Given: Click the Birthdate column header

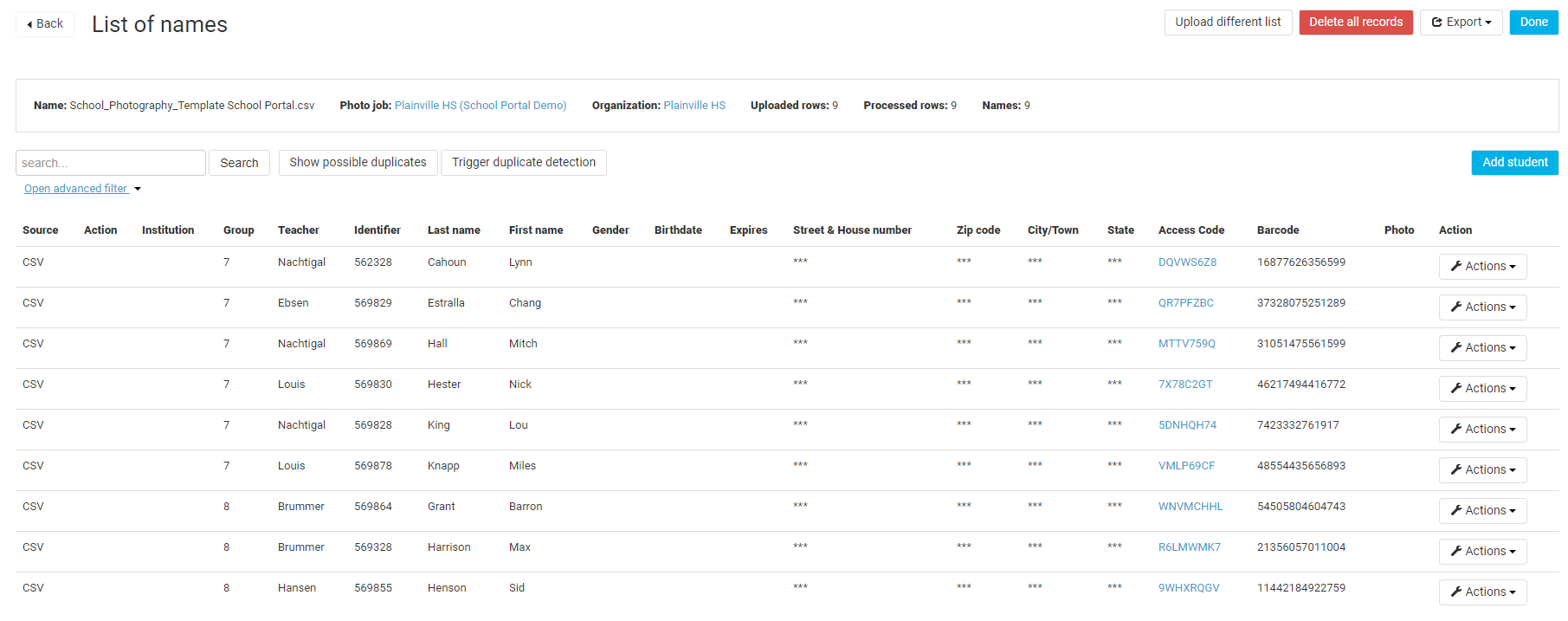Looking at the screenshot, I should coord(678,230).
